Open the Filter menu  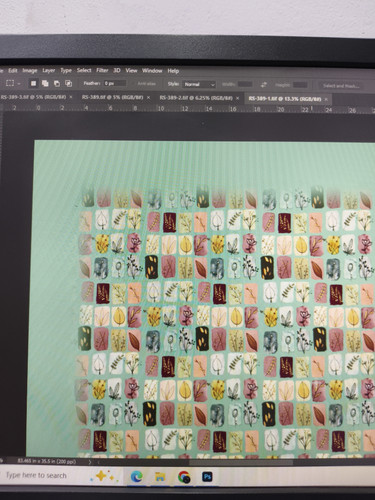point(102,71)
